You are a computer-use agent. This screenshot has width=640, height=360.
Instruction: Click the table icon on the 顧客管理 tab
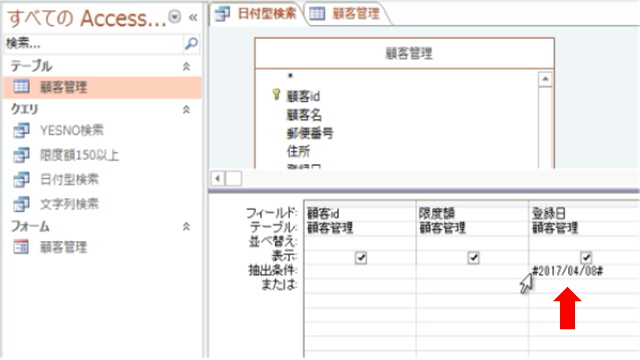tap(317, 14)
